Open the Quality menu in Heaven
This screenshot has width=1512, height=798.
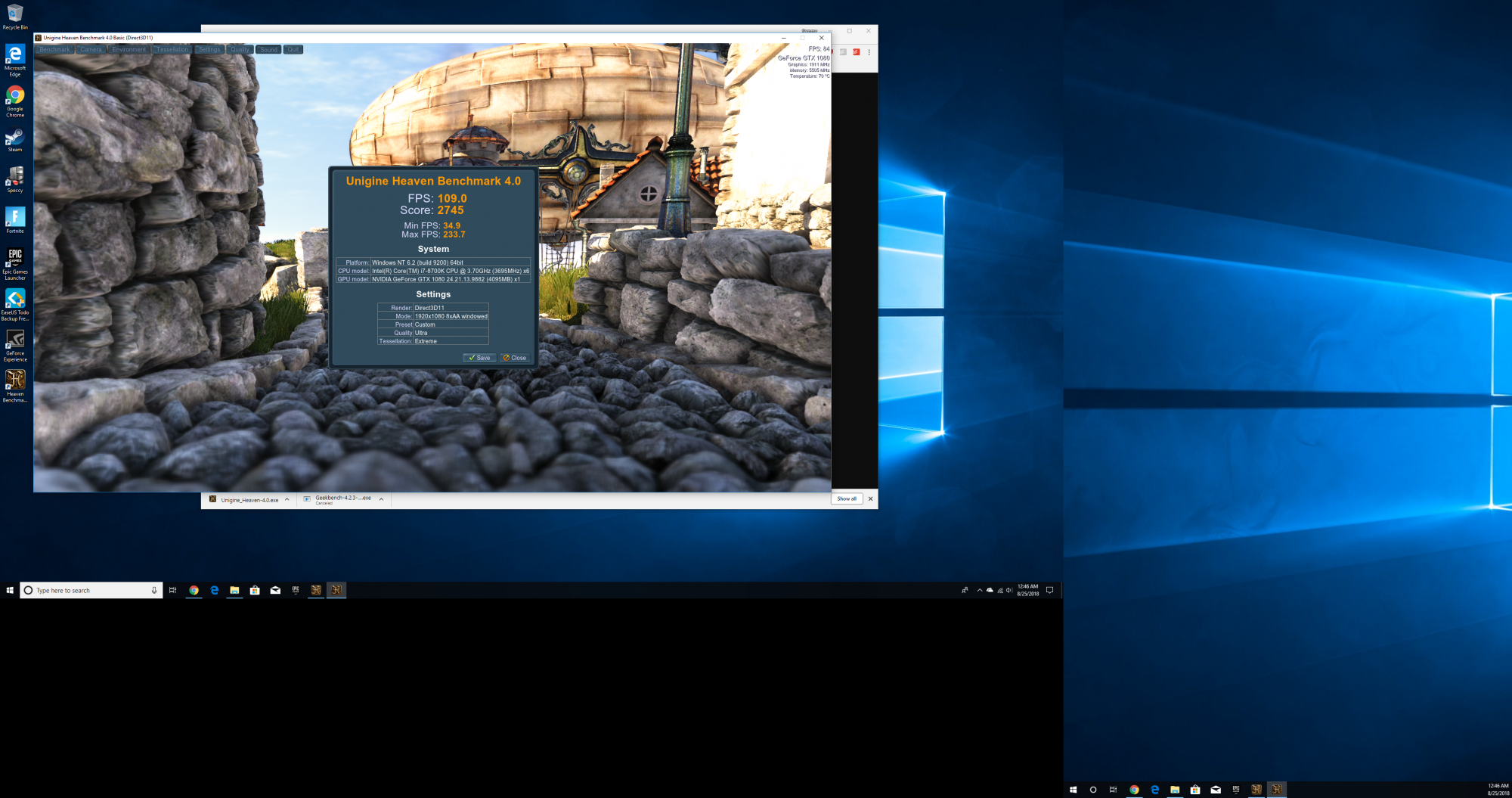pyautogui.click(x=240, y=50)
